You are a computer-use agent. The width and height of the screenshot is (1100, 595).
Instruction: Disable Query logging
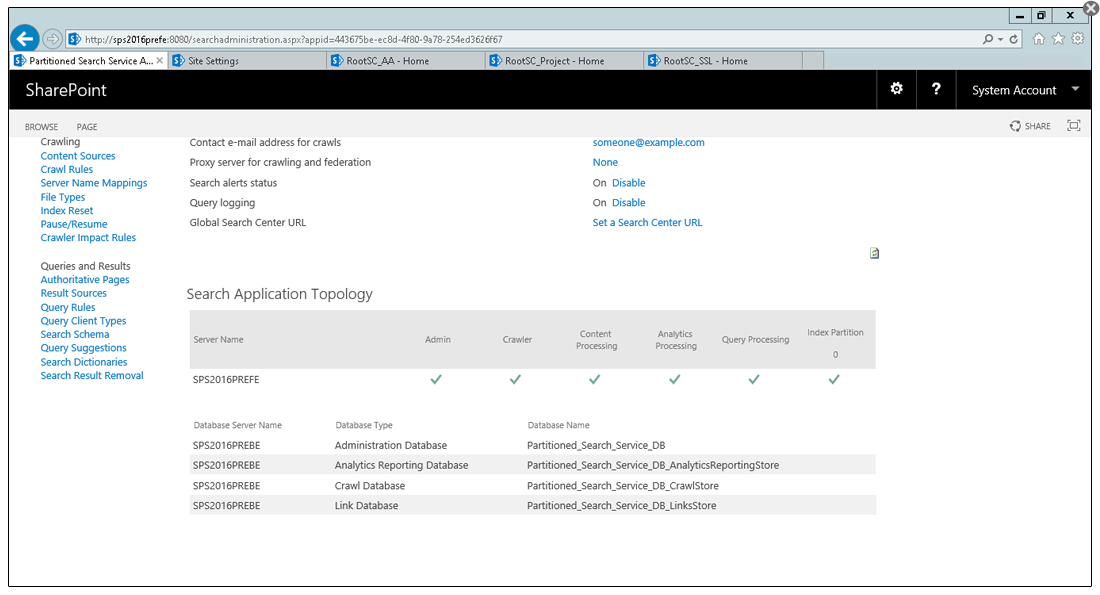[x=629, y=203]
